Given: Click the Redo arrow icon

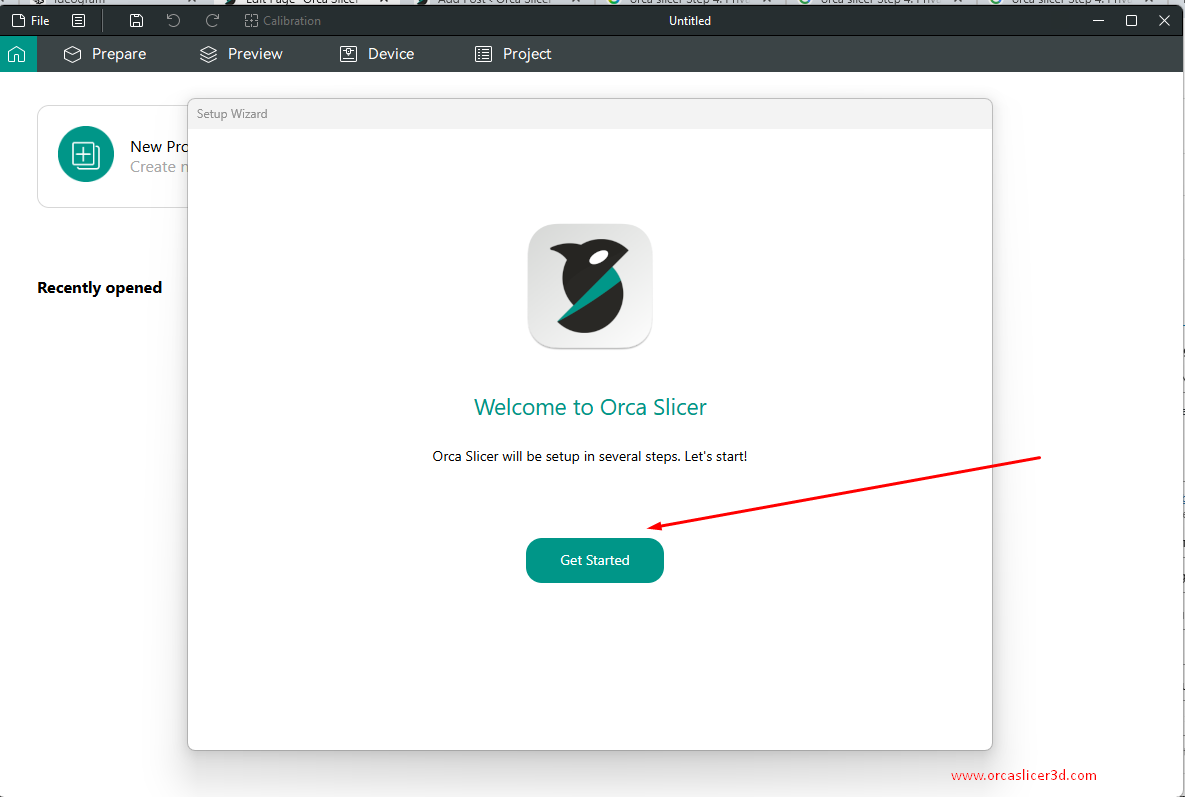Looking at the screenshot, I should [212, 21].
